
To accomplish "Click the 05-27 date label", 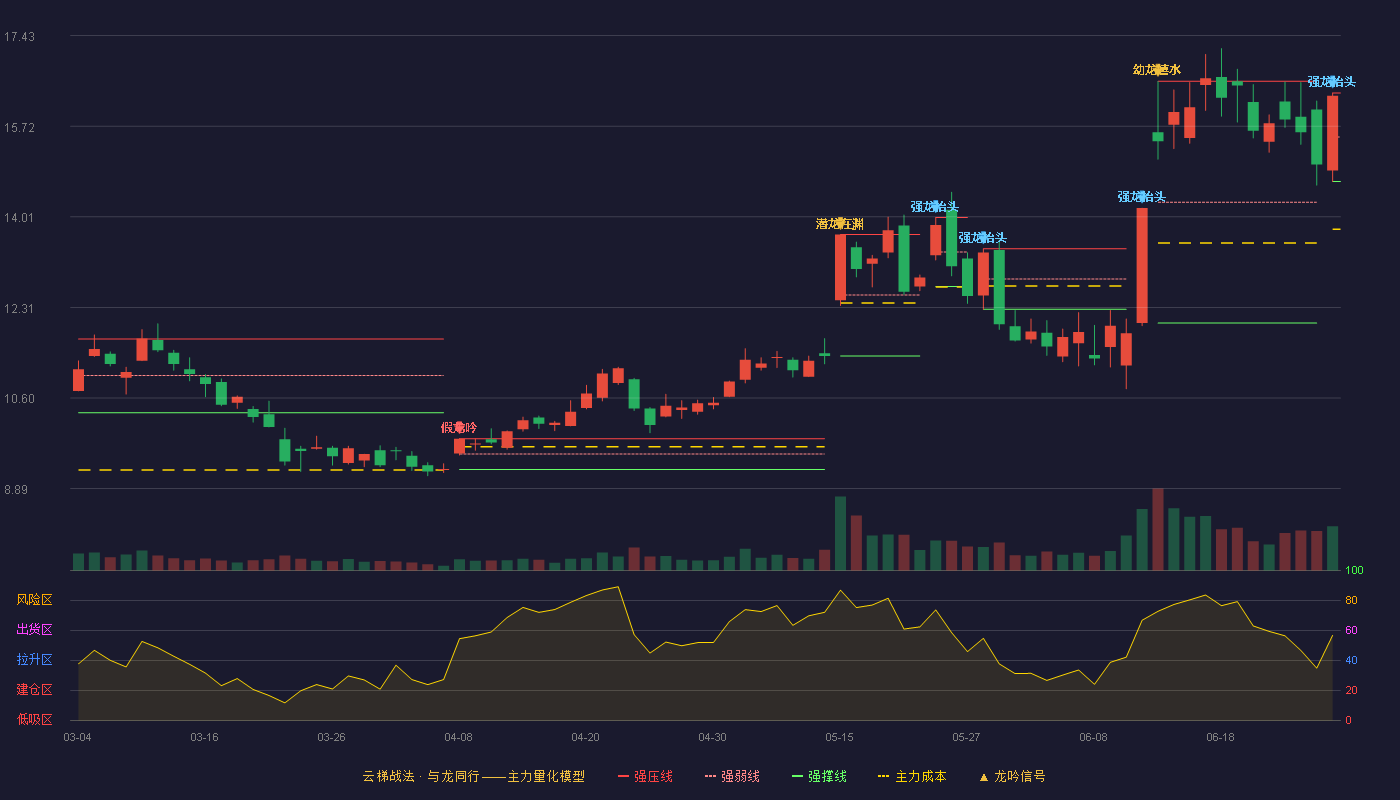I will point(966,737).
